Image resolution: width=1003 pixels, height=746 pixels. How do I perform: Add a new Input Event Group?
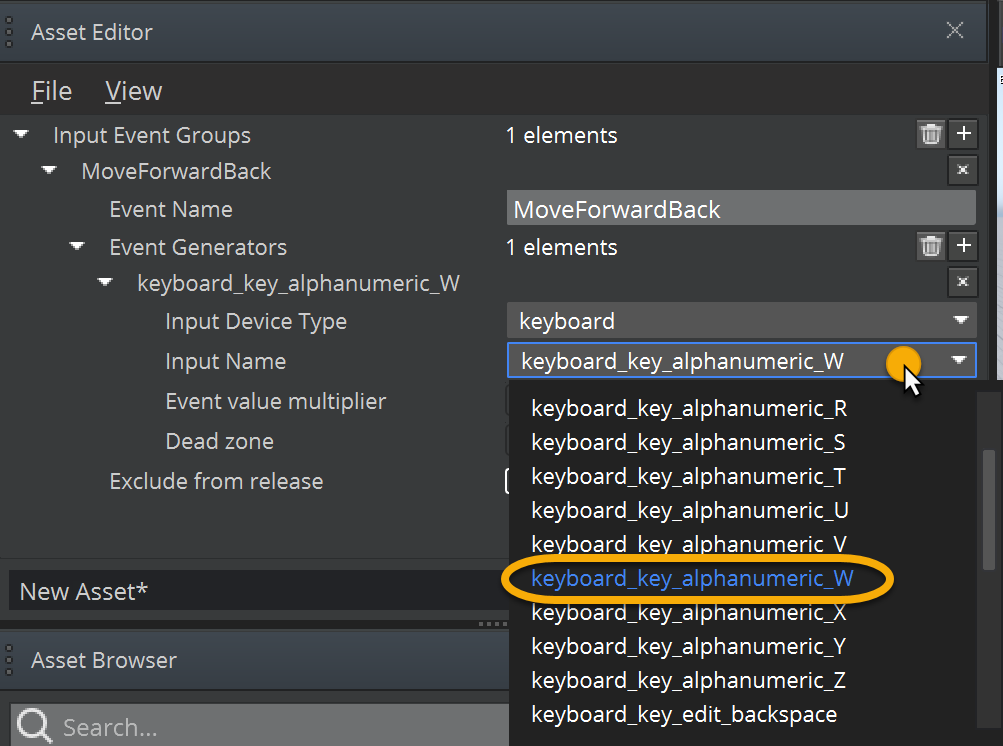[963, 134]
